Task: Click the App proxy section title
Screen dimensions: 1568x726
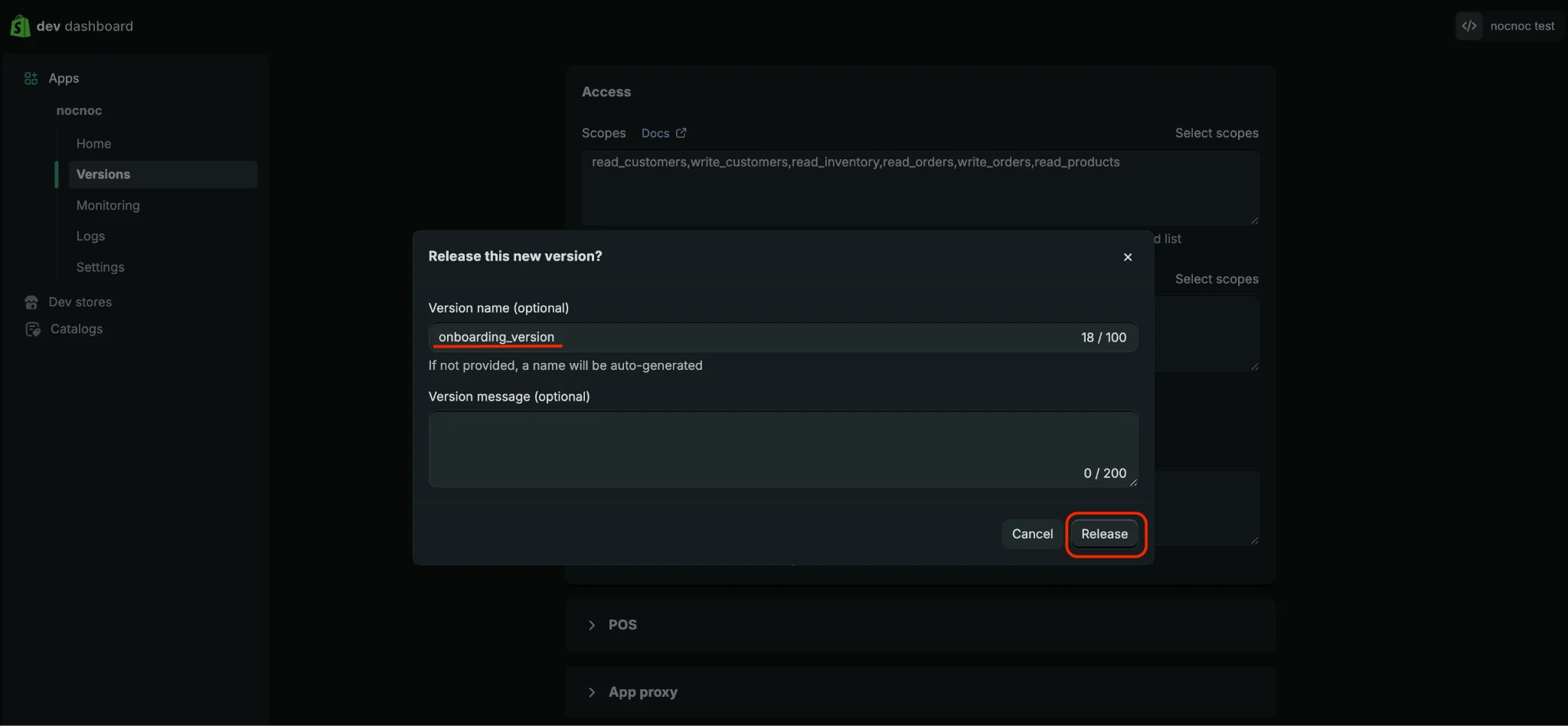Action: point(643,692)
